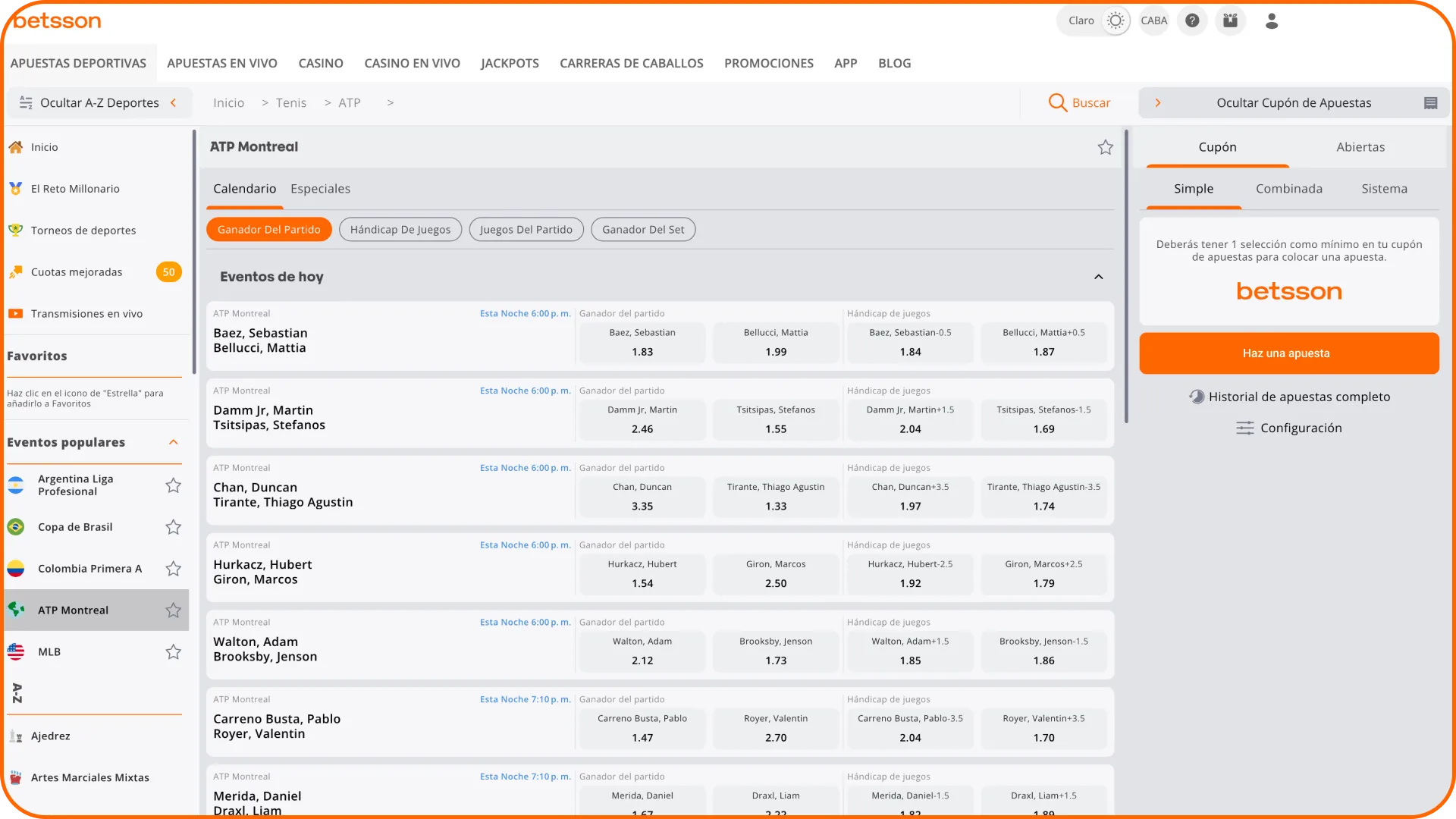The height and width of the screenshot is (819, 1456).
Task: Bet on Giron, Marcos at 2.50
Action: point(776,574)
